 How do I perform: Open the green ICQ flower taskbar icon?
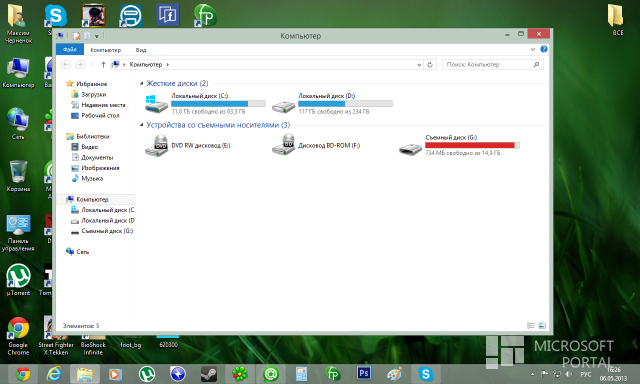point(240,374)
